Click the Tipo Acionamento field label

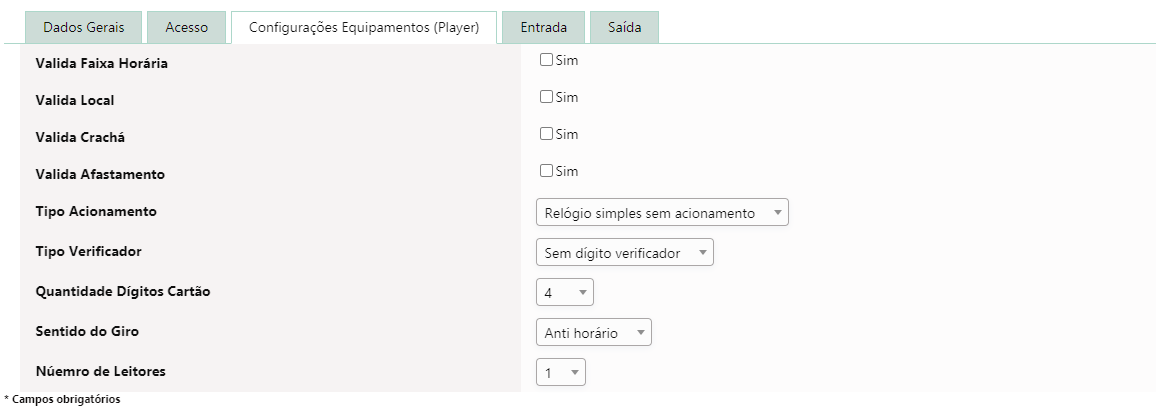pos(96,211)
